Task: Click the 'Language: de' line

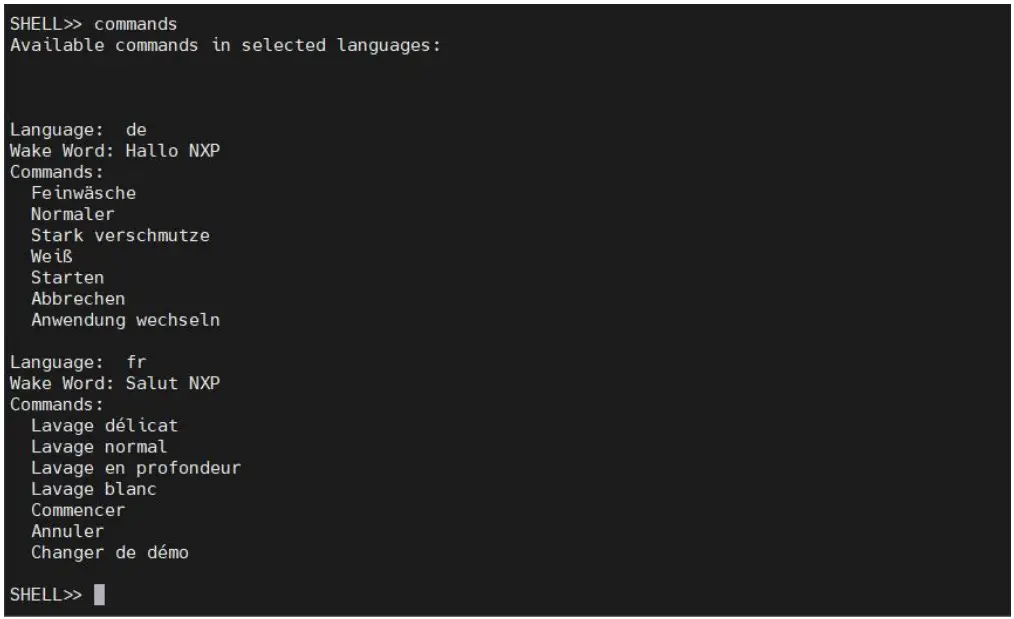Action: (x=79, y=129)
